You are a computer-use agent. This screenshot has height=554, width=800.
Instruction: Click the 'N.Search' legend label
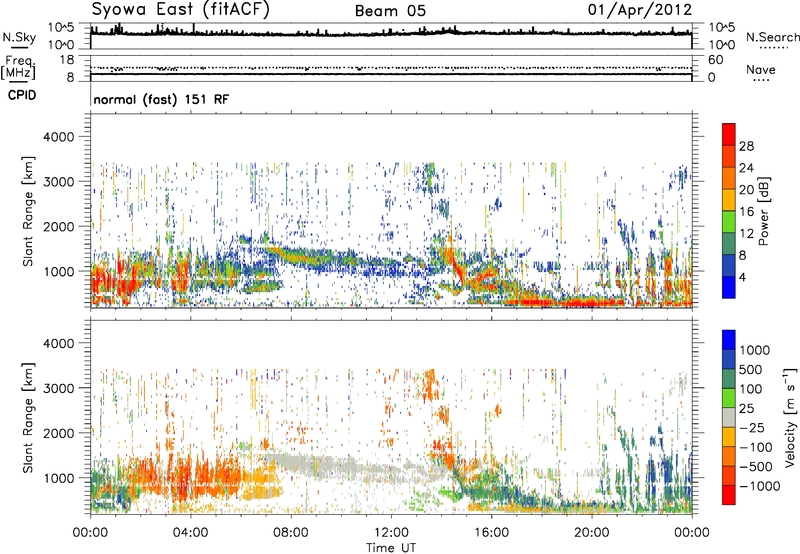click(x=772, y=37)
